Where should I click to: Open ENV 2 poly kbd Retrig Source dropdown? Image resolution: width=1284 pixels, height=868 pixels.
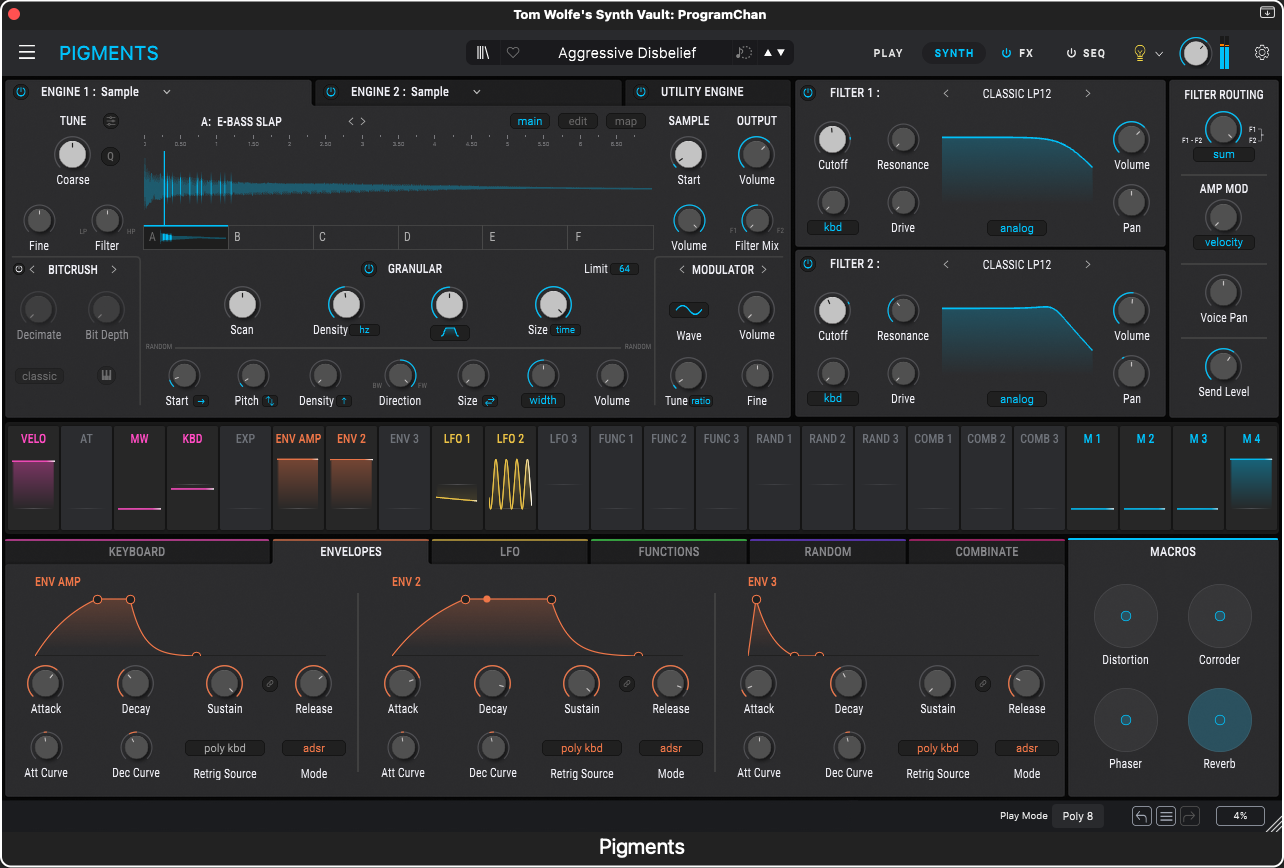(582, 748)
